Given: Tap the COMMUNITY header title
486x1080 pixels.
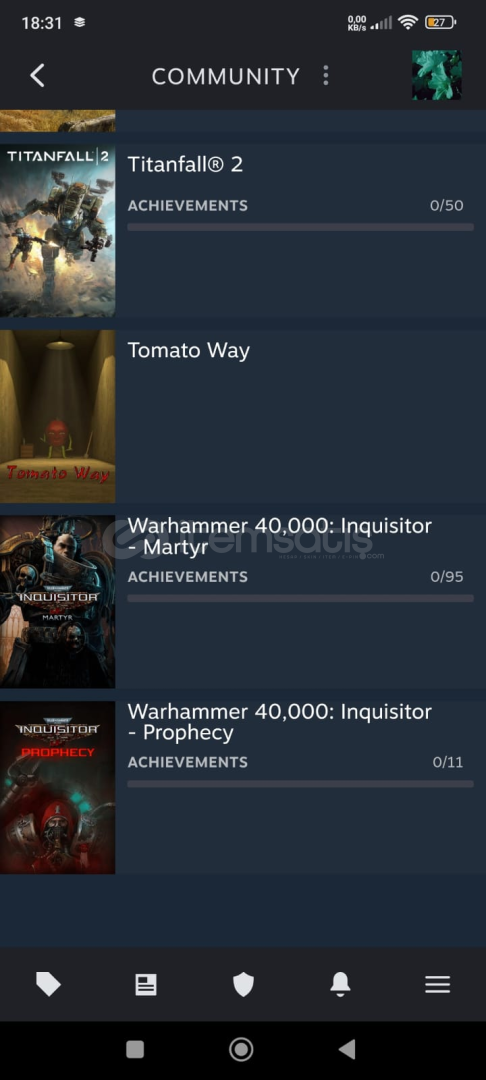Looking at the screenshot, I should 226,76.
